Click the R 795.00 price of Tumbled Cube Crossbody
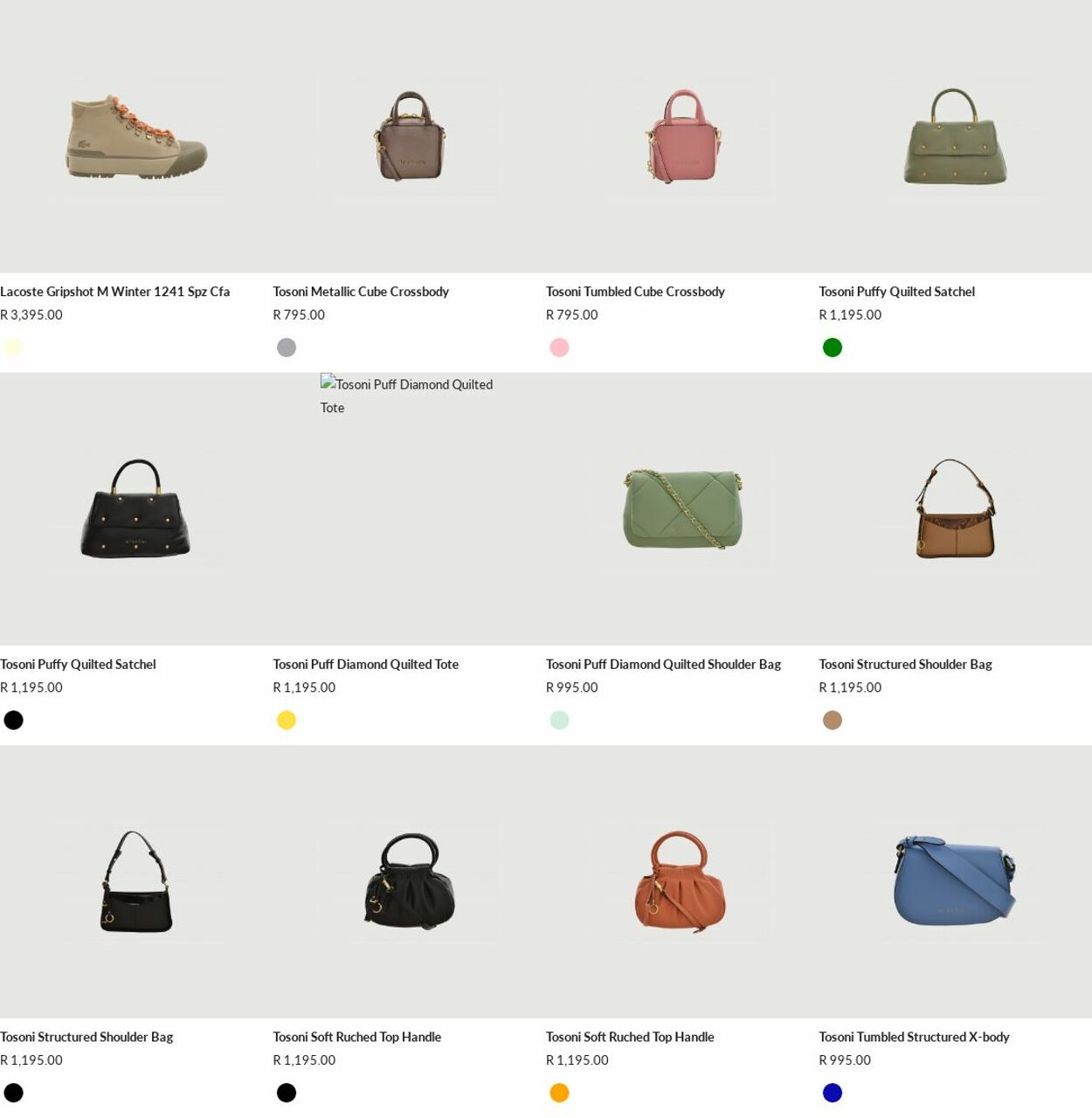 (572, 315)
